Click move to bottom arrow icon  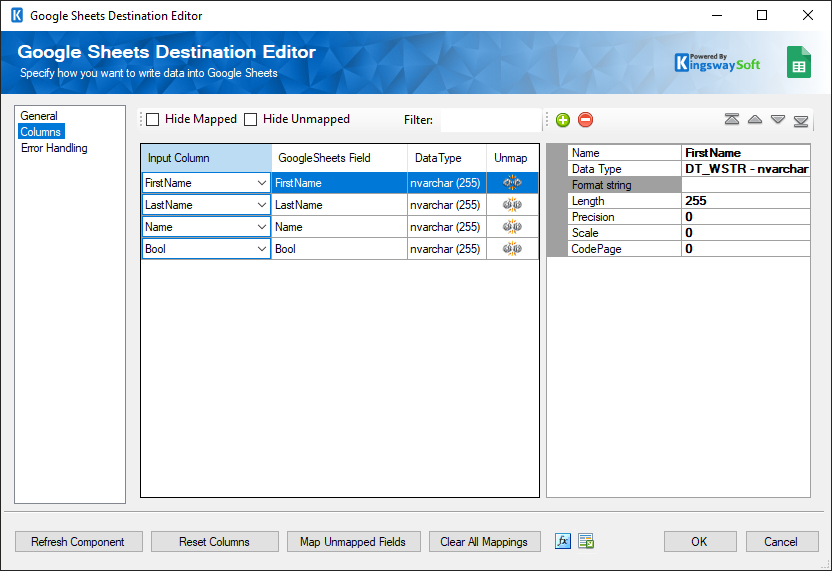[x=801, y=121]
